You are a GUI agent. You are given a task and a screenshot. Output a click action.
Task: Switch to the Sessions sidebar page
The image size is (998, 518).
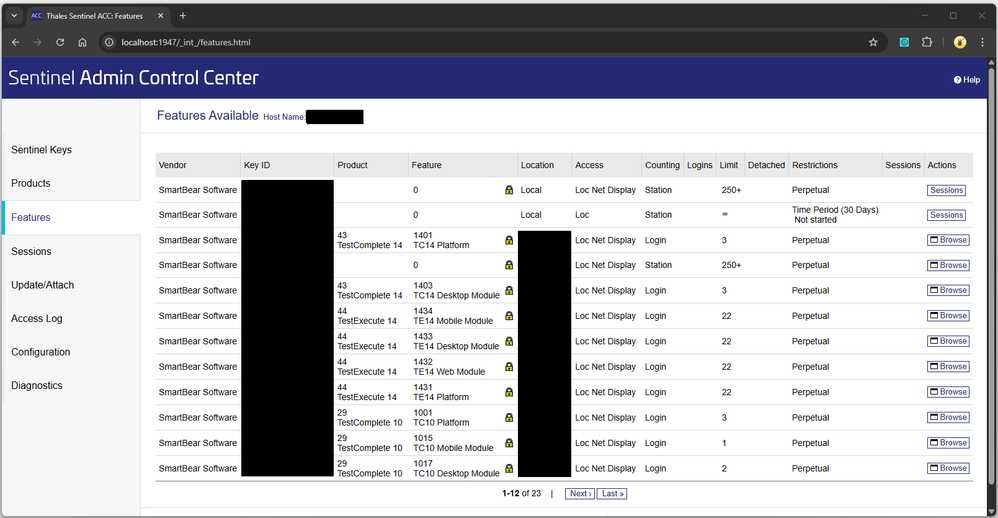pos(31,251)
